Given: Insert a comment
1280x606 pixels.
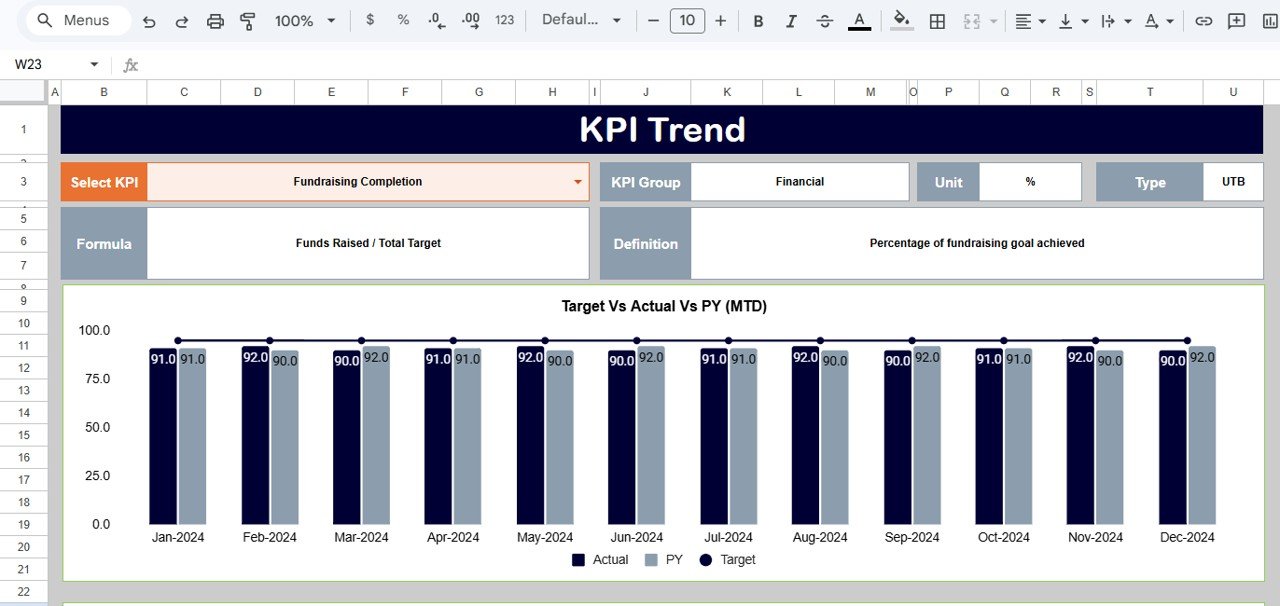Looking at the screenshot, I should [1237, 21].
